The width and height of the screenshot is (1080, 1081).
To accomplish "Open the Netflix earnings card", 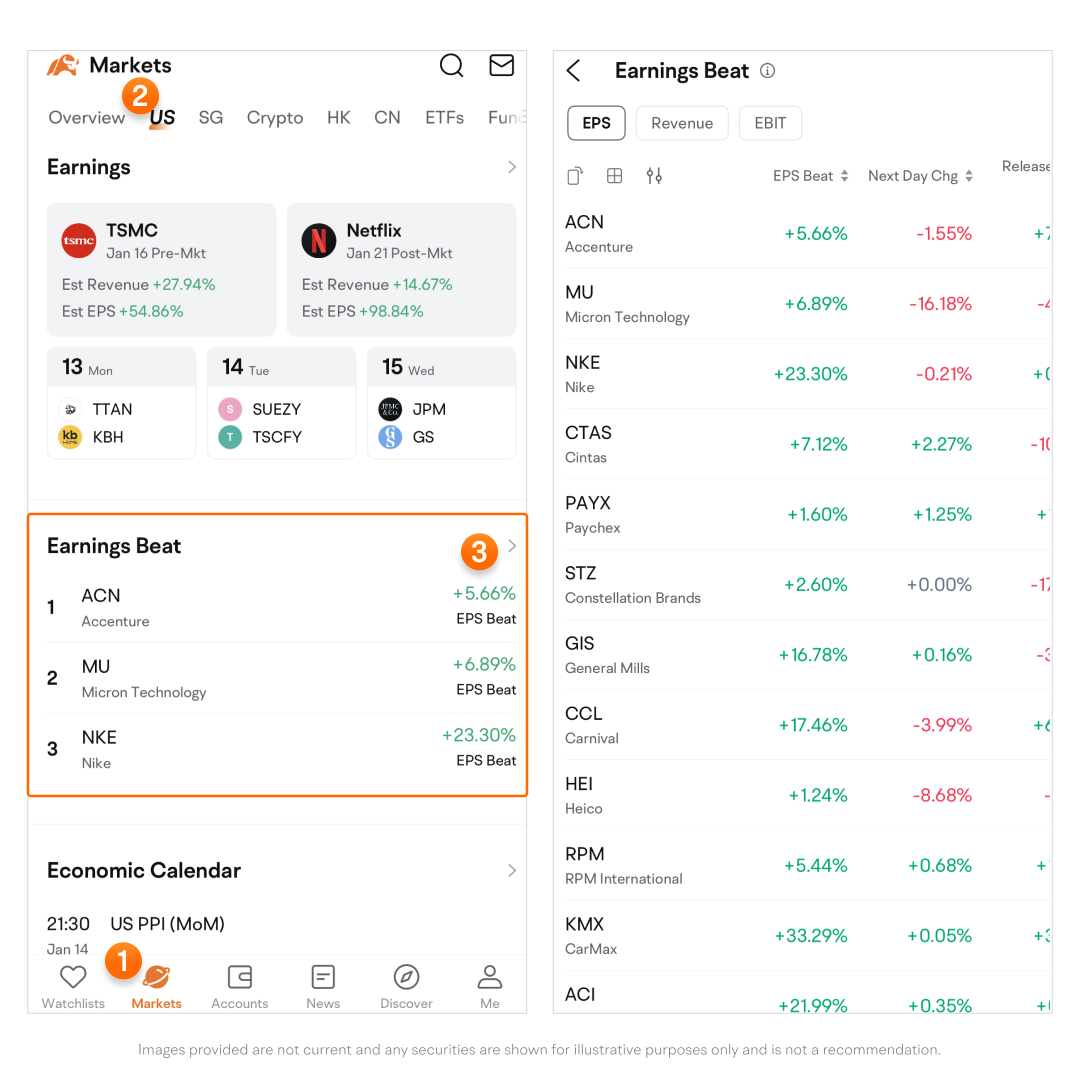I will tap(401, 270).
